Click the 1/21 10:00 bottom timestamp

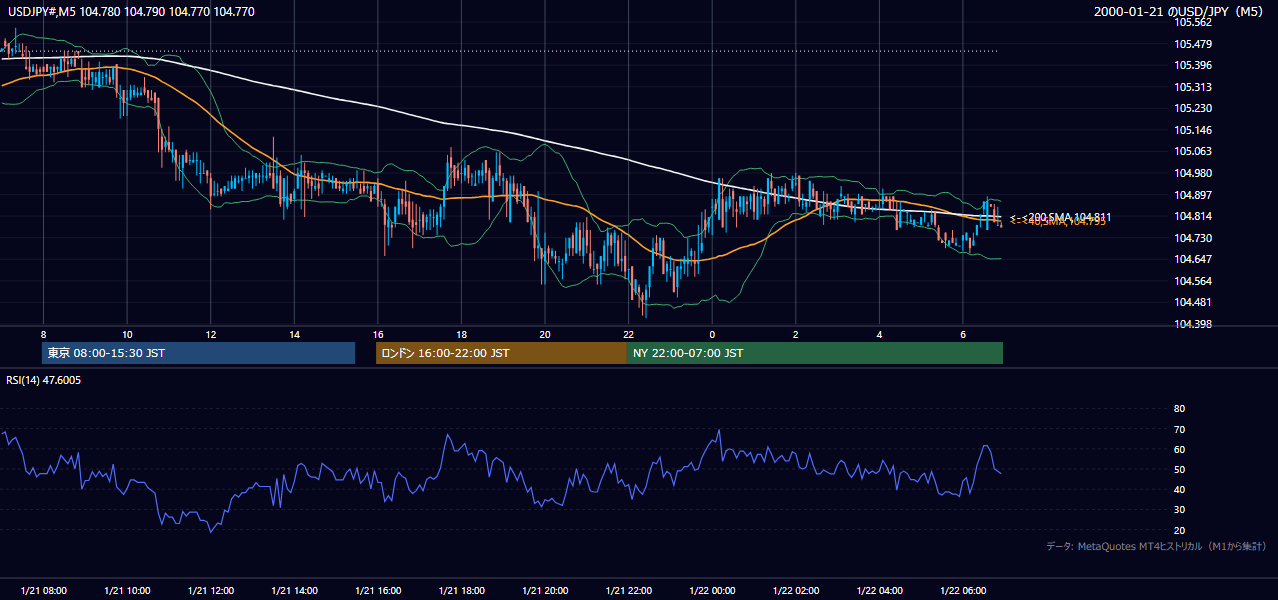coord(127,590)
